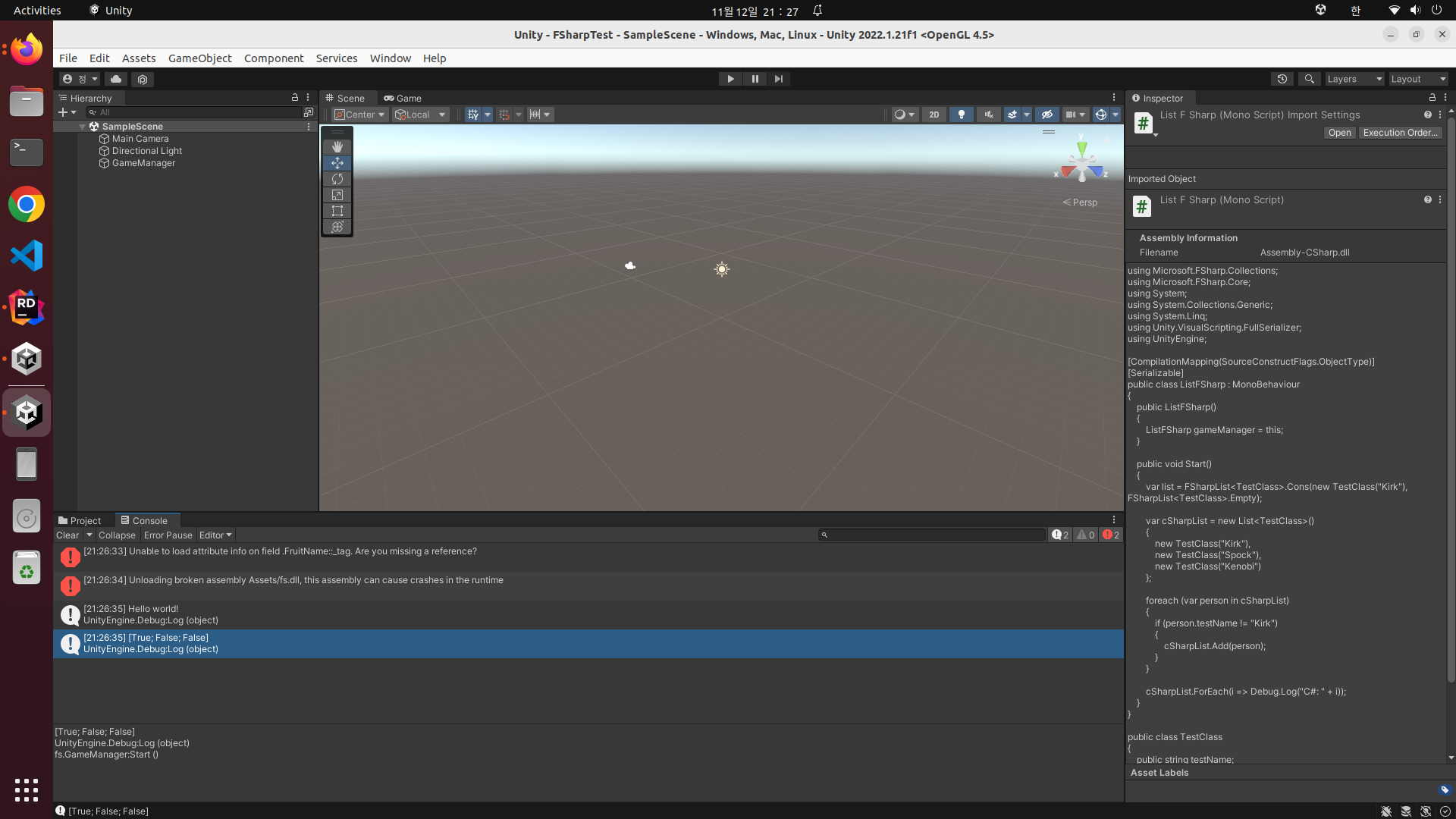The image size is (1456, 819).
Task: Toggle warning count filter in Console
Action: click(x=1086, y=535)
